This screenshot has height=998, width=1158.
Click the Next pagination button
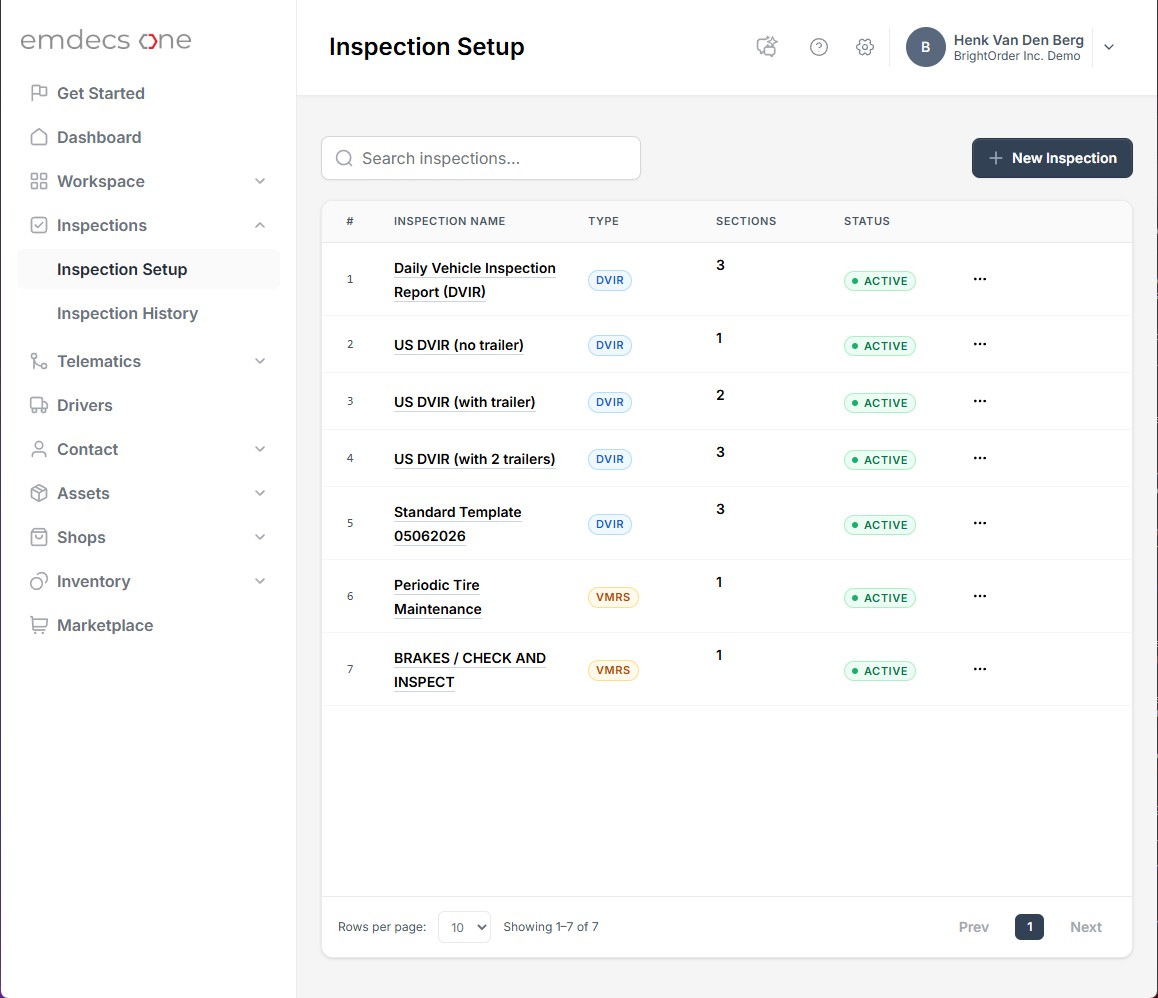tap(1086, 927)
